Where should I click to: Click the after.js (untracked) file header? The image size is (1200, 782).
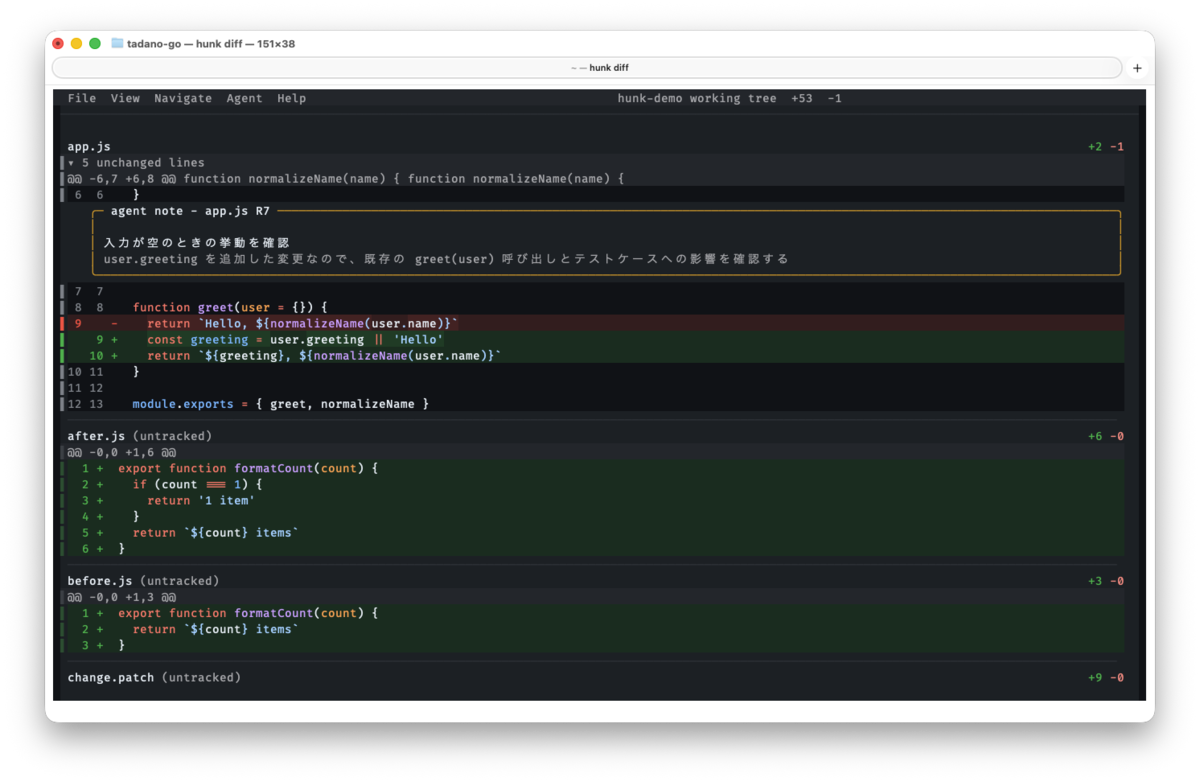pyautogui.click(x=140, y=436)
